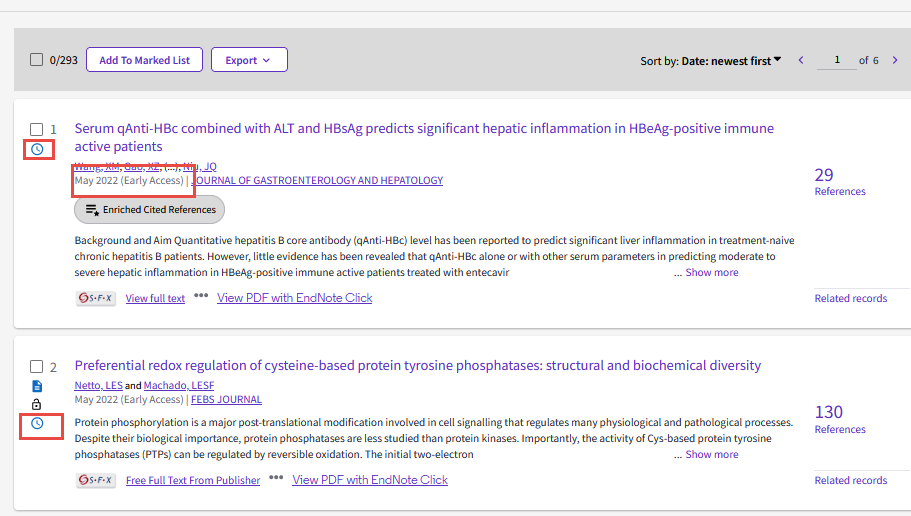Viewport: 911px width, 516px height.
Task: Open Journal of Gastroenterology and Hepatology link
Action: tap(318, 181)
